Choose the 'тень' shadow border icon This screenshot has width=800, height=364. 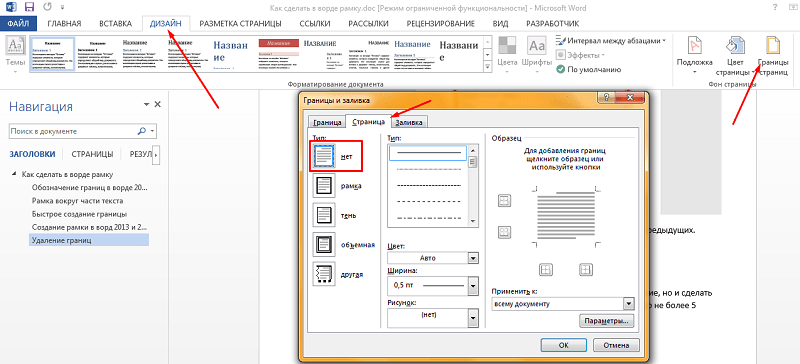pos(323,215)
